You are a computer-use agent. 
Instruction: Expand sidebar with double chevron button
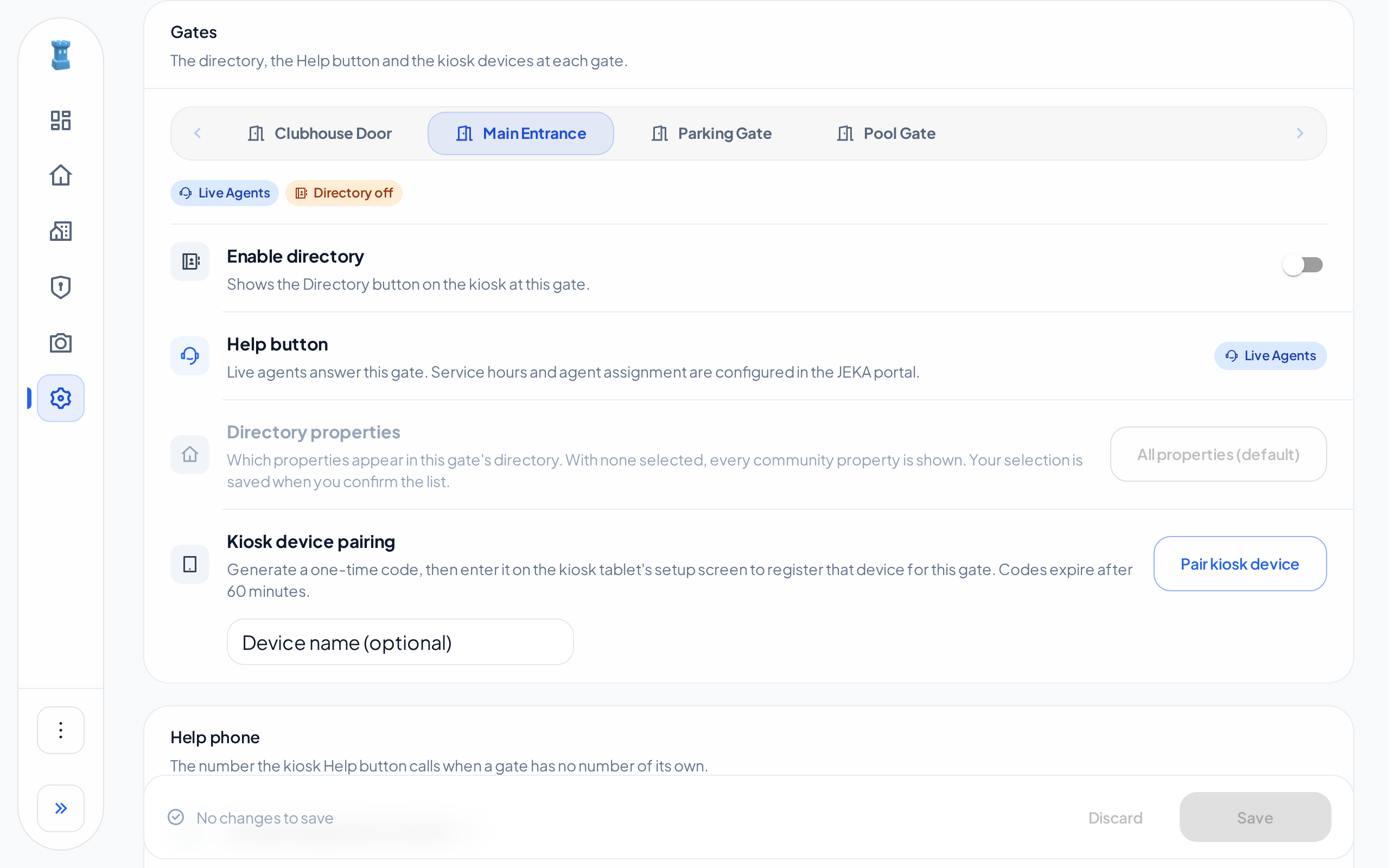(x=61, y=808)
